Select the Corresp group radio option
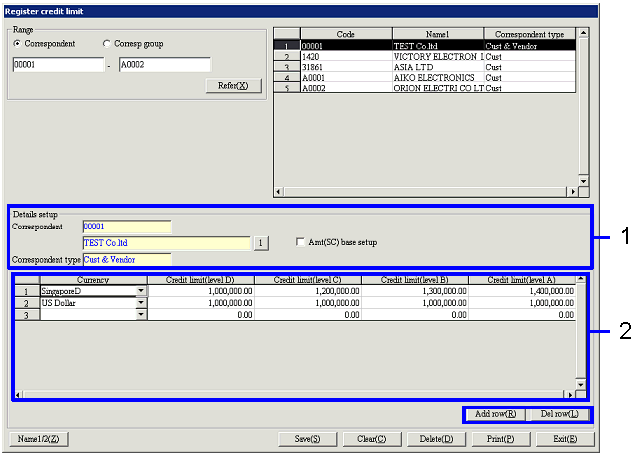The image size is (643, 455). coord(107,44)
